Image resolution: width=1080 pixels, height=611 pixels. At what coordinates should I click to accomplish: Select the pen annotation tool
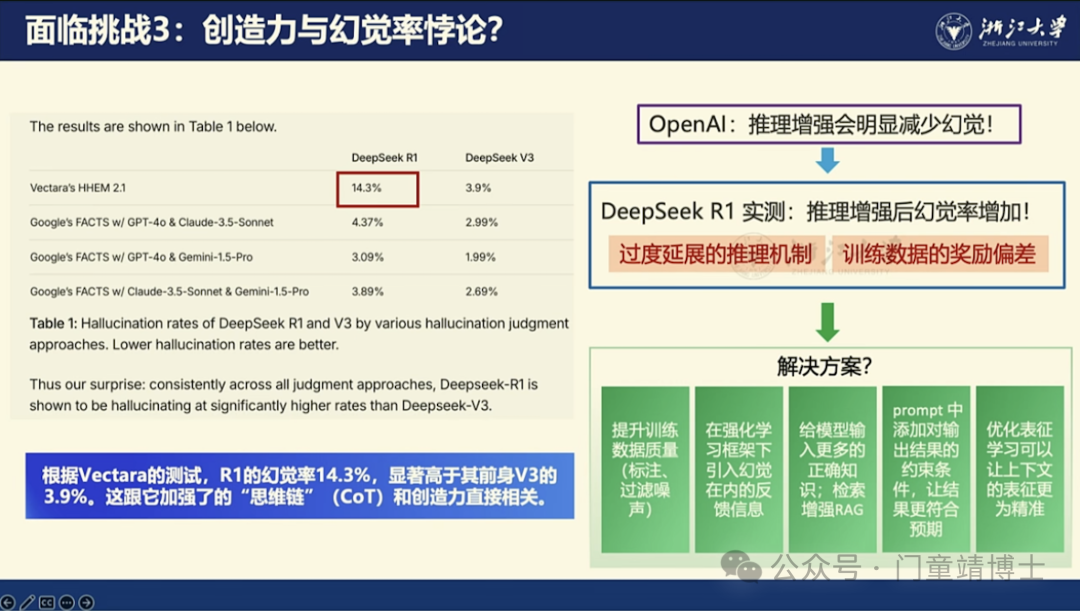coord(28,603)
